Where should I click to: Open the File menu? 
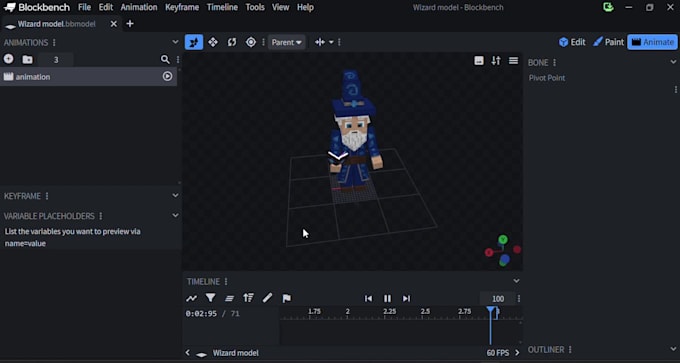point(85,7)
